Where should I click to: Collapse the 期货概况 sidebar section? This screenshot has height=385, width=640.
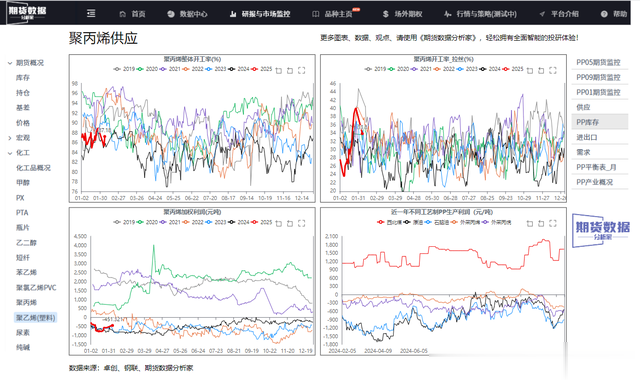click(10, 63)
